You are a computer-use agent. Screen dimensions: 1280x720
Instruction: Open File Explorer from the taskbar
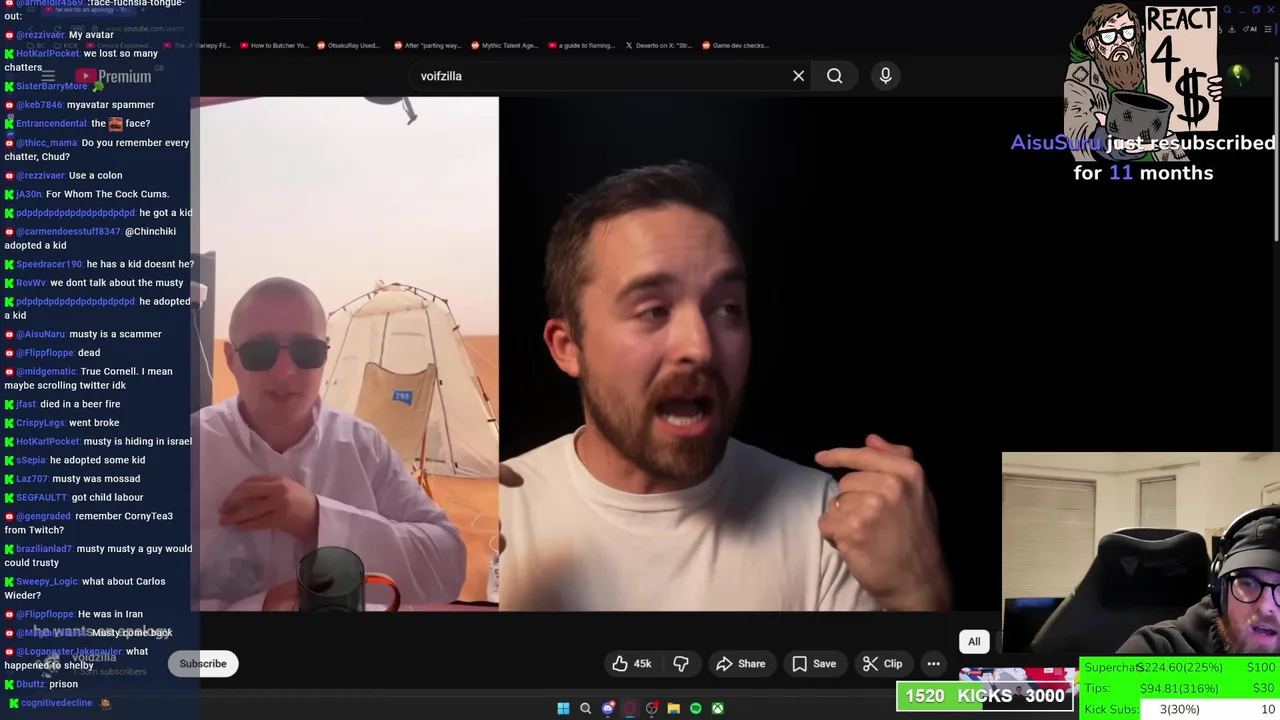[x=673, y=708]
